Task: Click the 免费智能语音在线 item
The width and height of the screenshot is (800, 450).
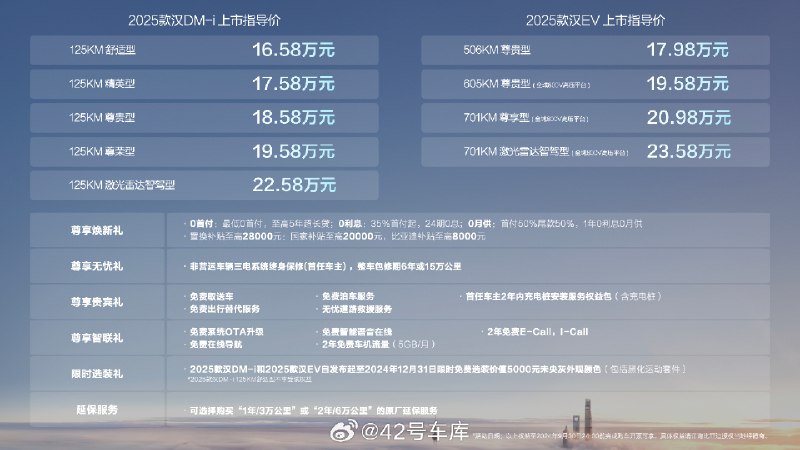Action: coord(357,332)
